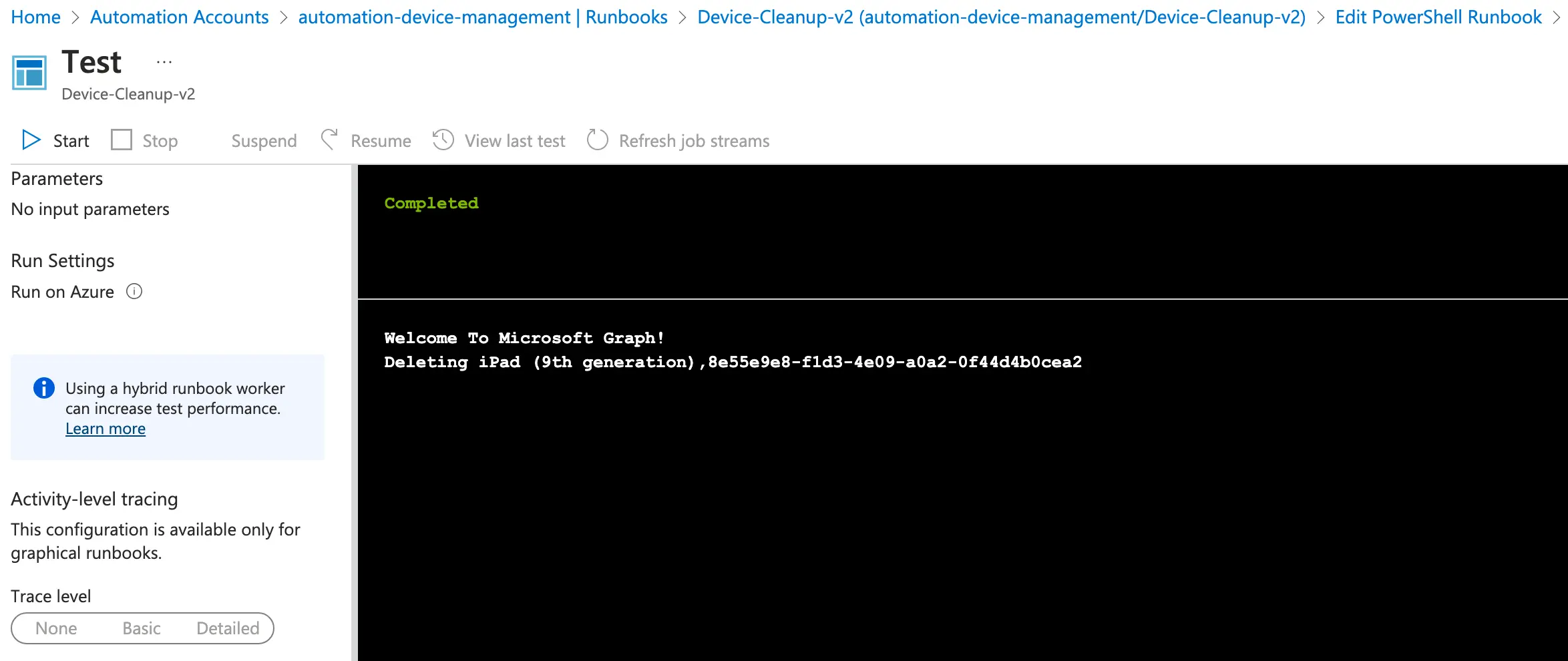Click the View last test clock icon
Image resolution: width=1568 pixels, height=661 pixels.
(x=443, y=140)
